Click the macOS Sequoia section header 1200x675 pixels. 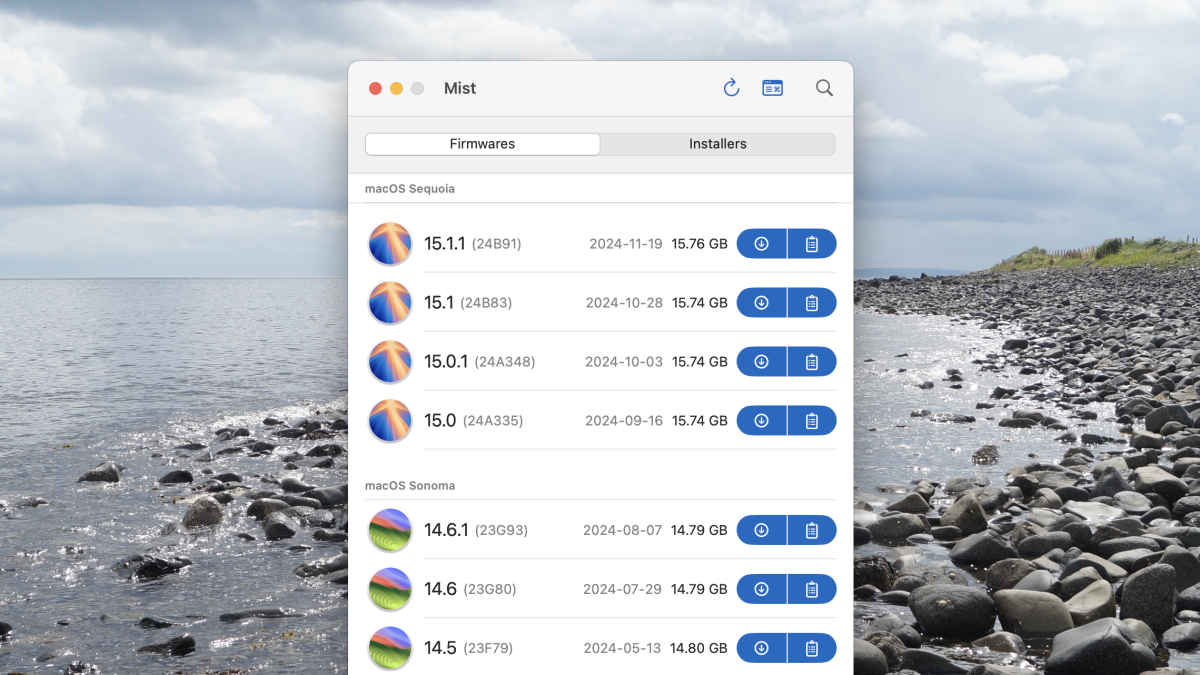(410, 189)
